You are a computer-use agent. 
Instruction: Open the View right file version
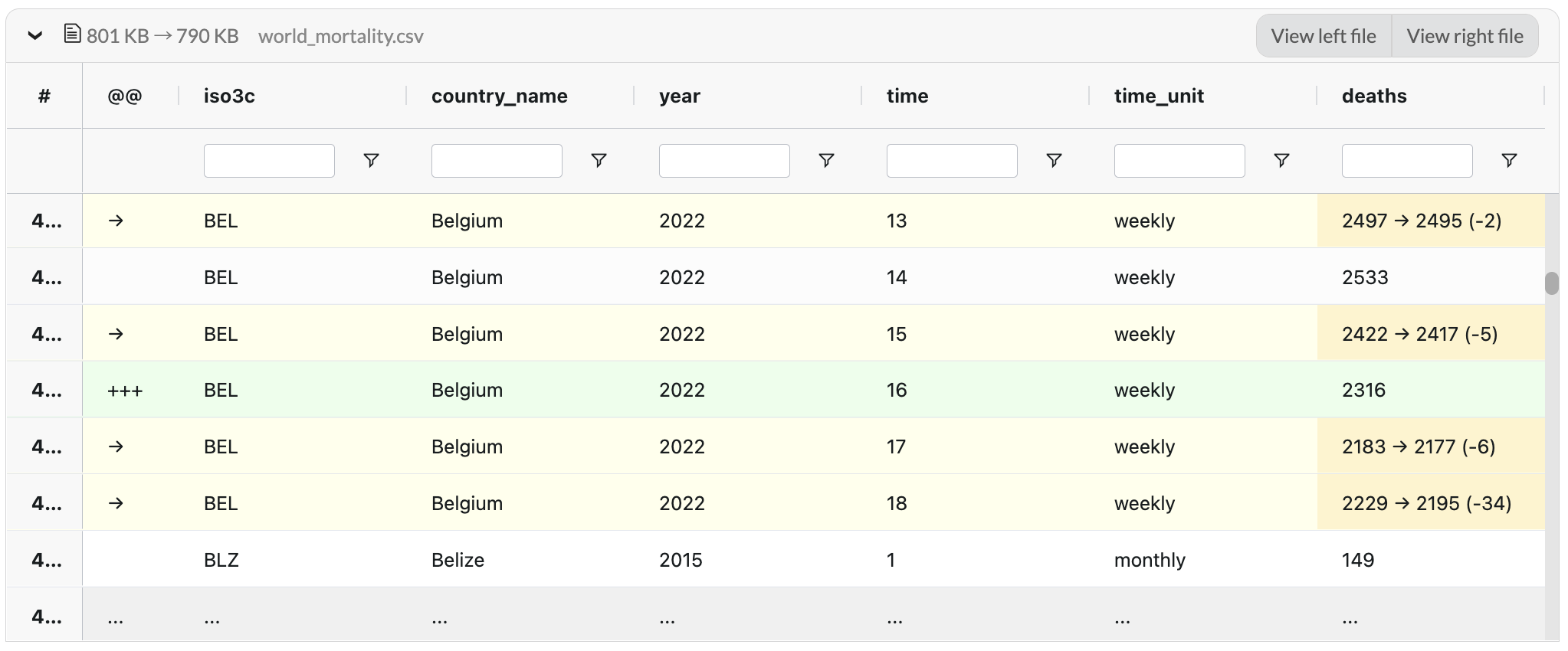[1465, 35]
